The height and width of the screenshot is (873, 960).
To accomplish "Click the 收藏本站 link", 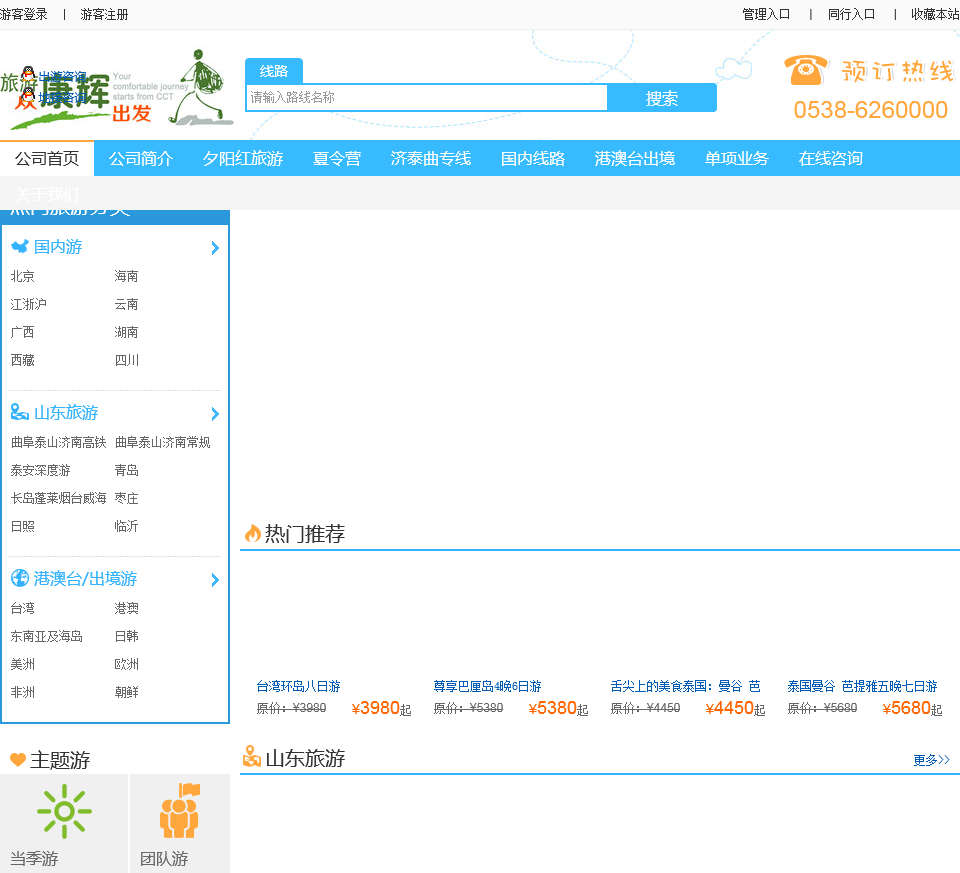I will (935, 14).
